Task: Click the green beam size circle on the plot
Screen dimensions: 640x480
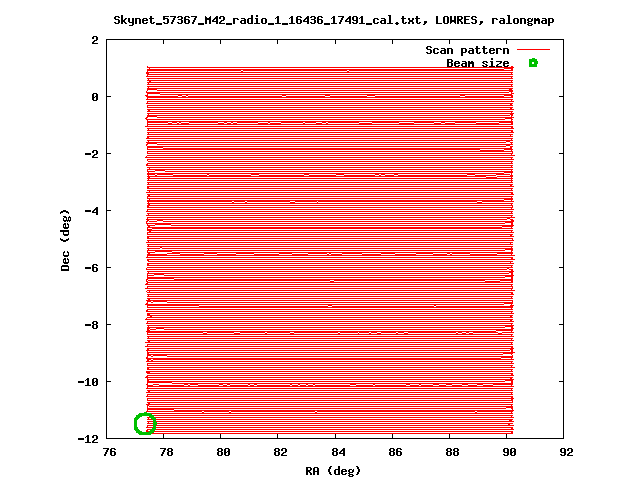Action: tap(145, 424)
